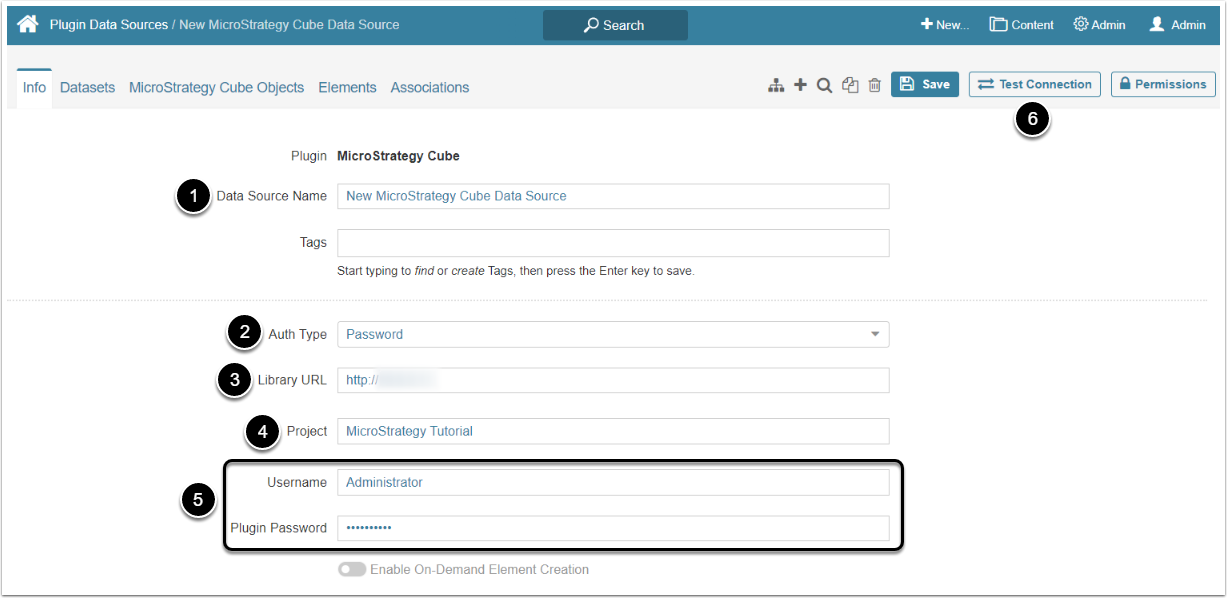Click the MicroStrategy Cube plugin name text
Image resolution: width=1227 pixels, height=598 pixels.
pos(398,155)
